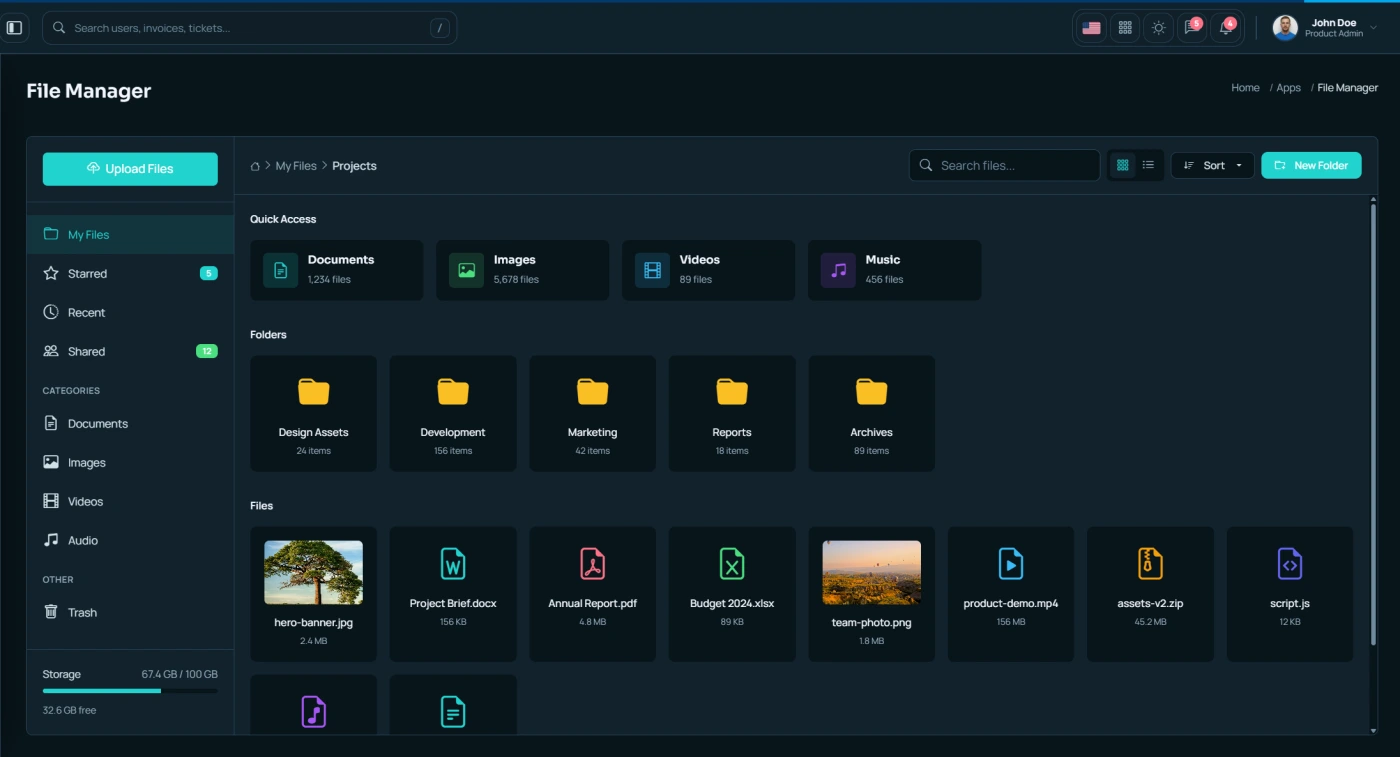
Task: Select the Annual Report.pdf file
Action: (x=592, y=594)
